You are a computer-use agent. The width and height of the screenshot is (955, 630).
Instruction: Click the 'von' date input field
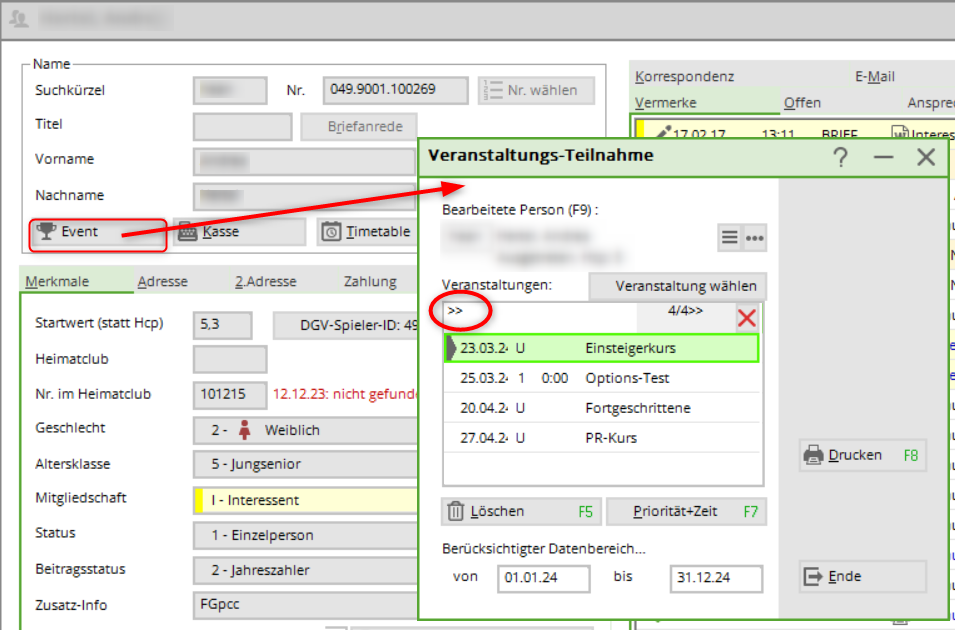tap(543, 578)
